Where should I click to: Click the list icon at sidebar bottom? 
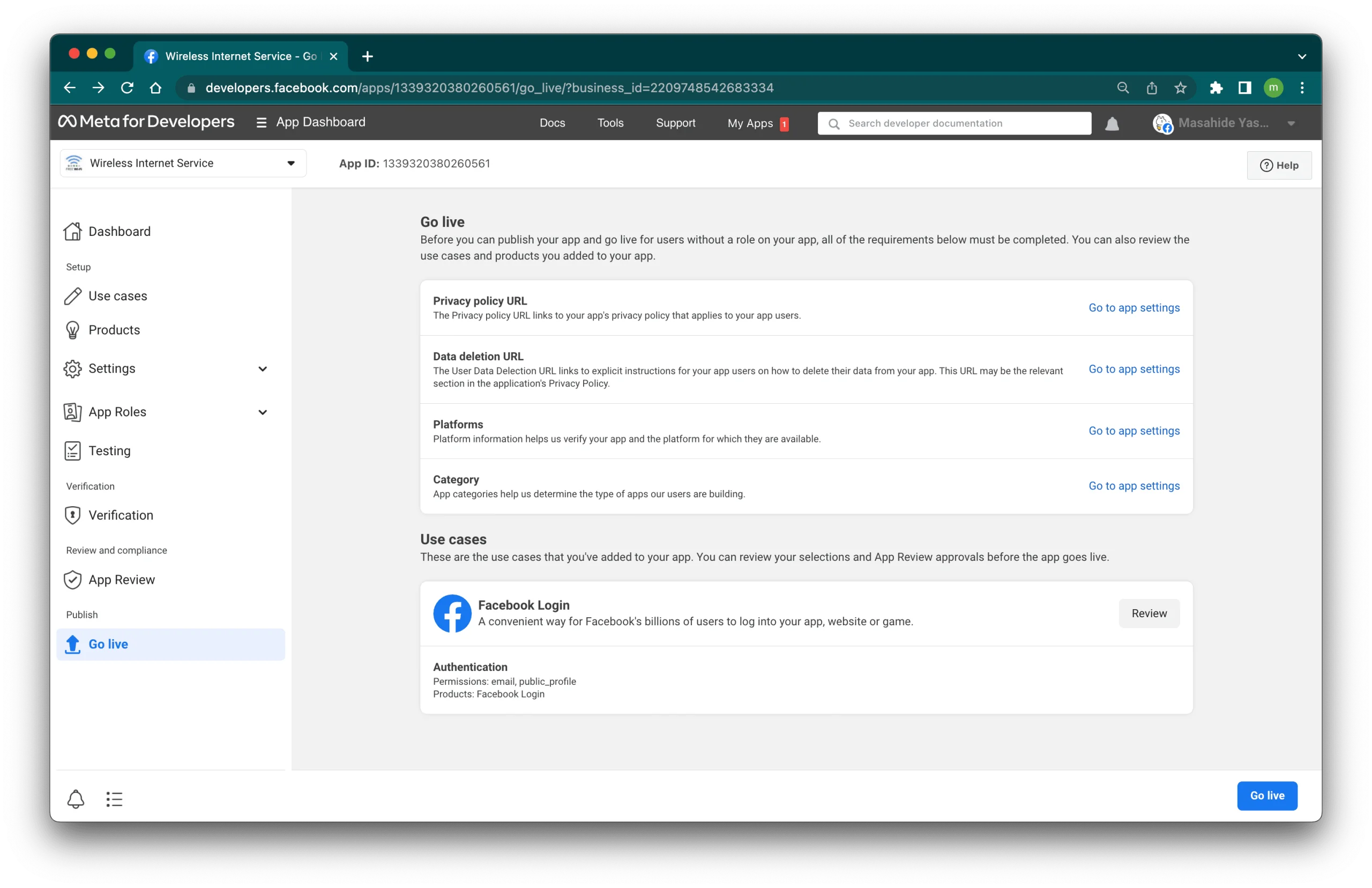click(114, 798)
